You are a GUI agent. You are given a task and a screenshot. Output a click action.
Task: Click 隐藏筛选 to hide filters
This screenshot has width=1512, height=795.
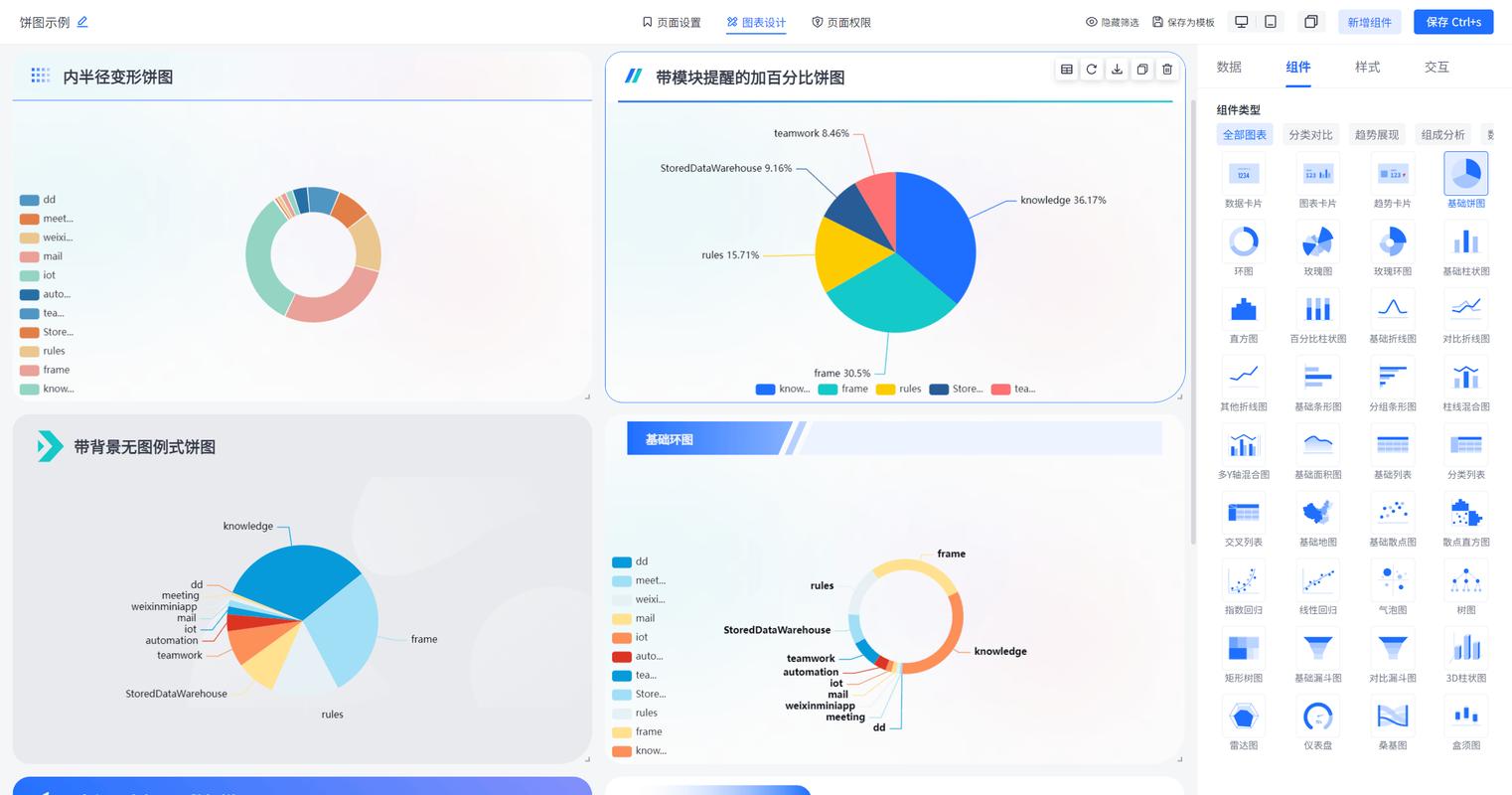(x=1112, y=21)
